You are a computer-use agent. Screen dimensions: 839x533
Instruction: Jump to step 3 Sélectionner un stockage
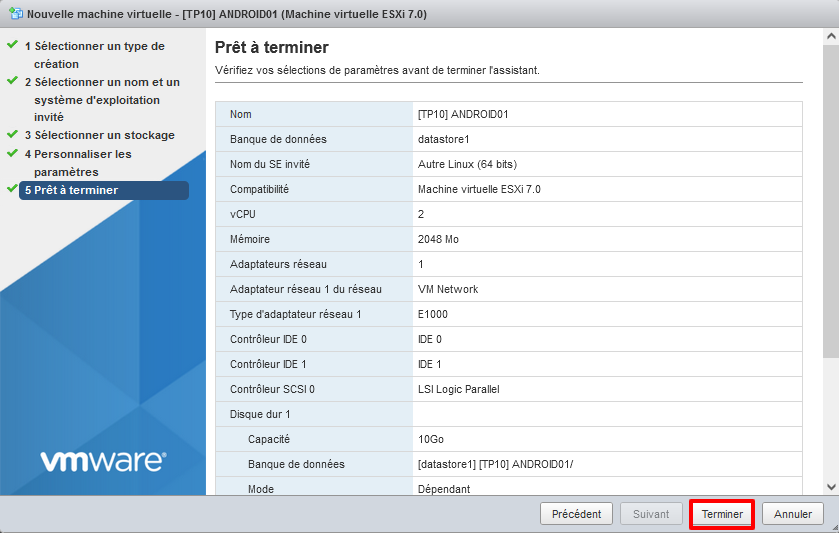click(99, 135)
